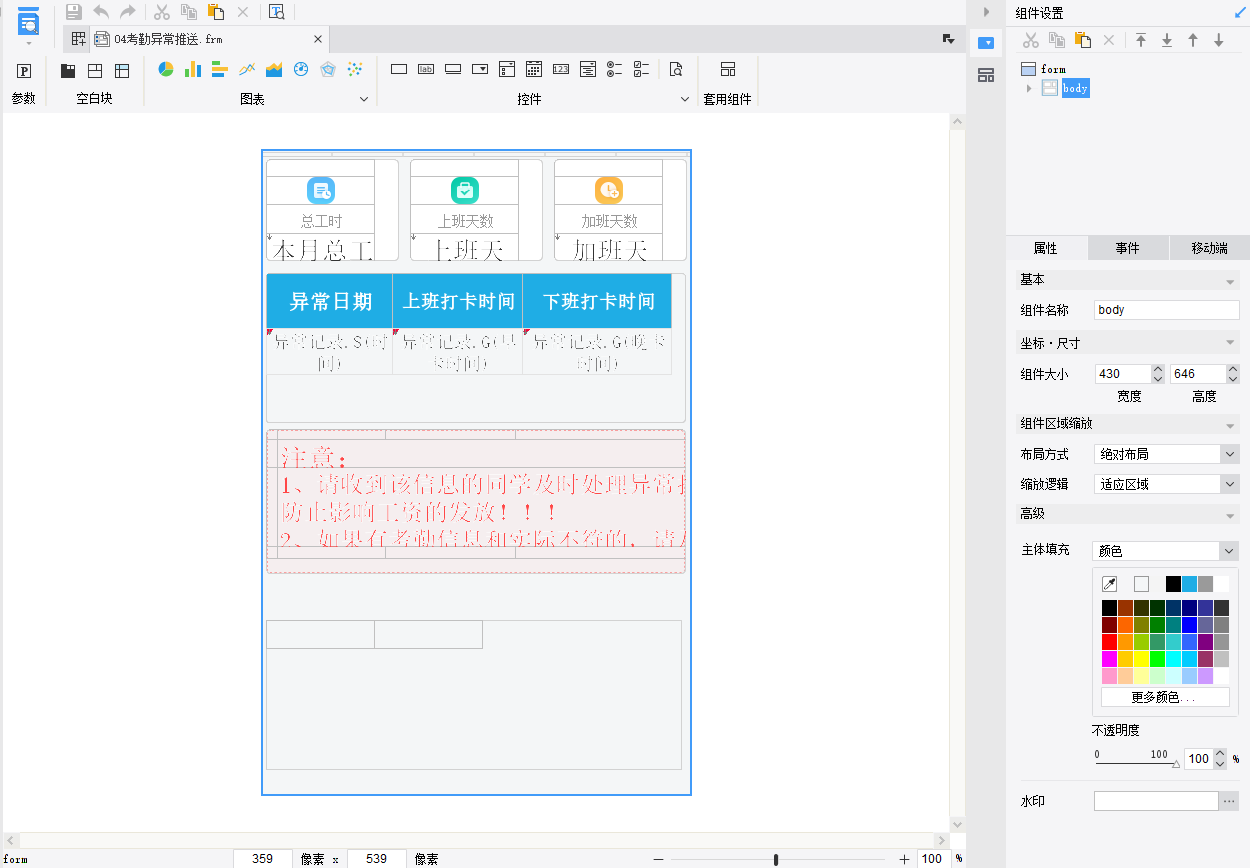Switch to the 属性 tab
The image size is (1250, 868).
coord(1046,248)
